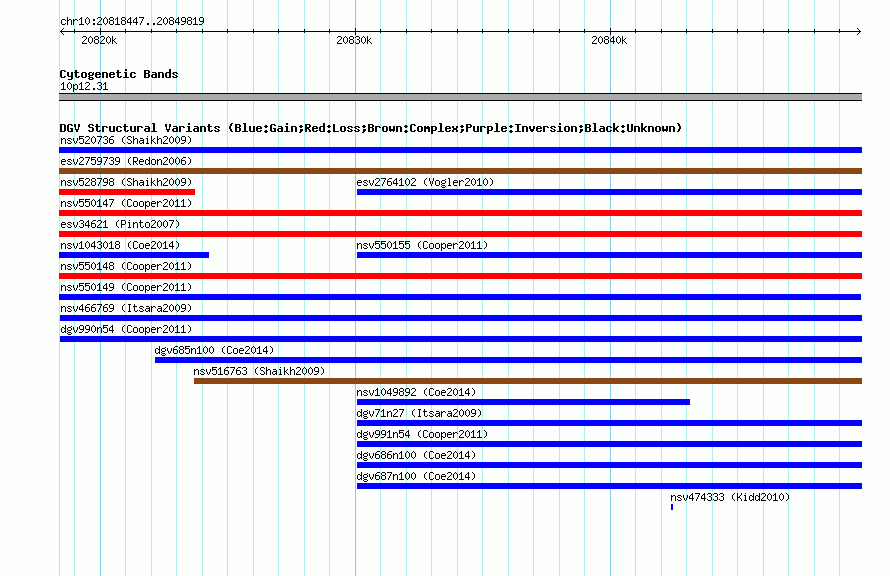Click the blue bar under dgv687n100

609,486
